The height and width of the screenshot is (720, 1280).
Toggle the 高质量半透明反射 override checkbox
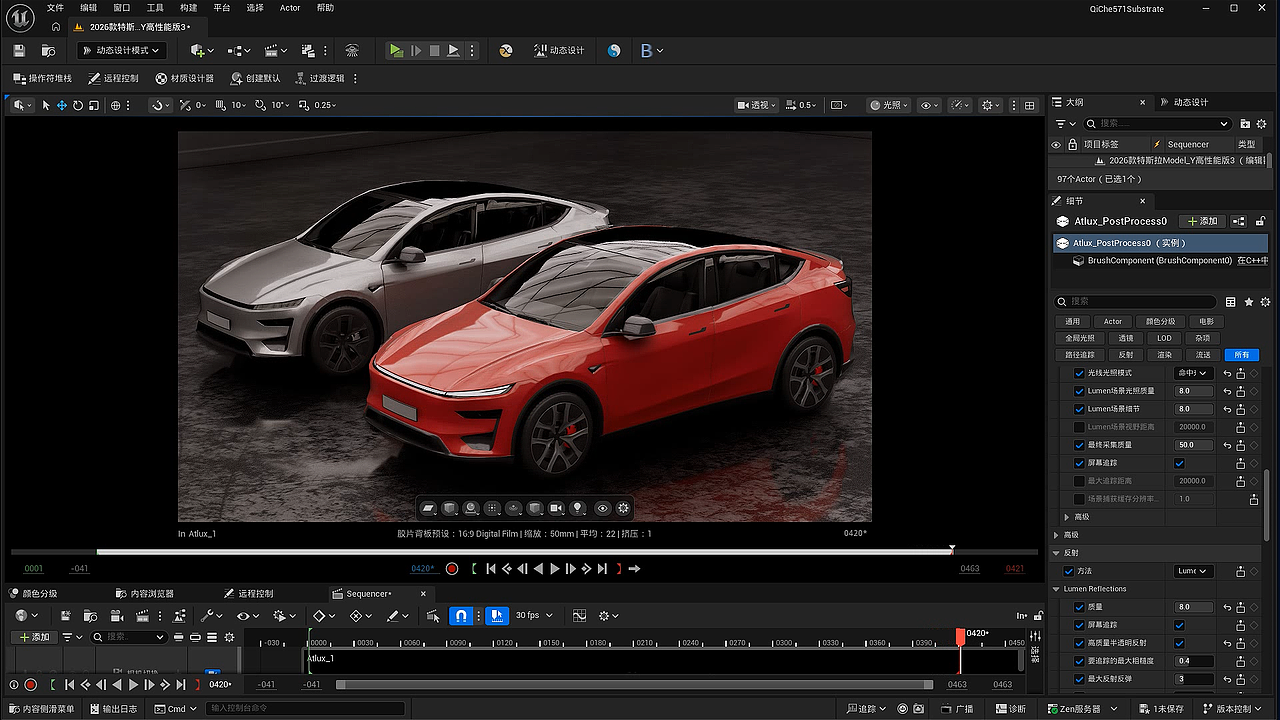(x=1079, y=643)
